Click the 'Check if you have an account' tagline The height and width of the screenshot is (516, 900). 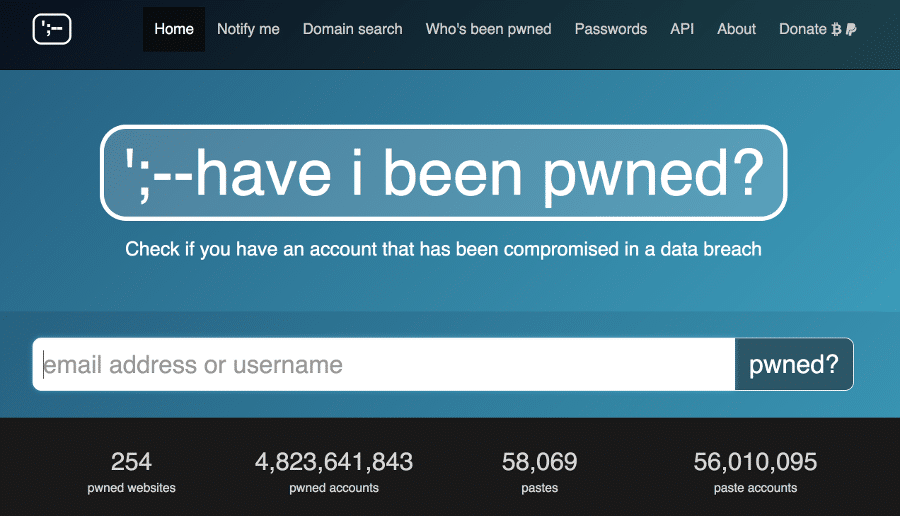coord(443,249)
